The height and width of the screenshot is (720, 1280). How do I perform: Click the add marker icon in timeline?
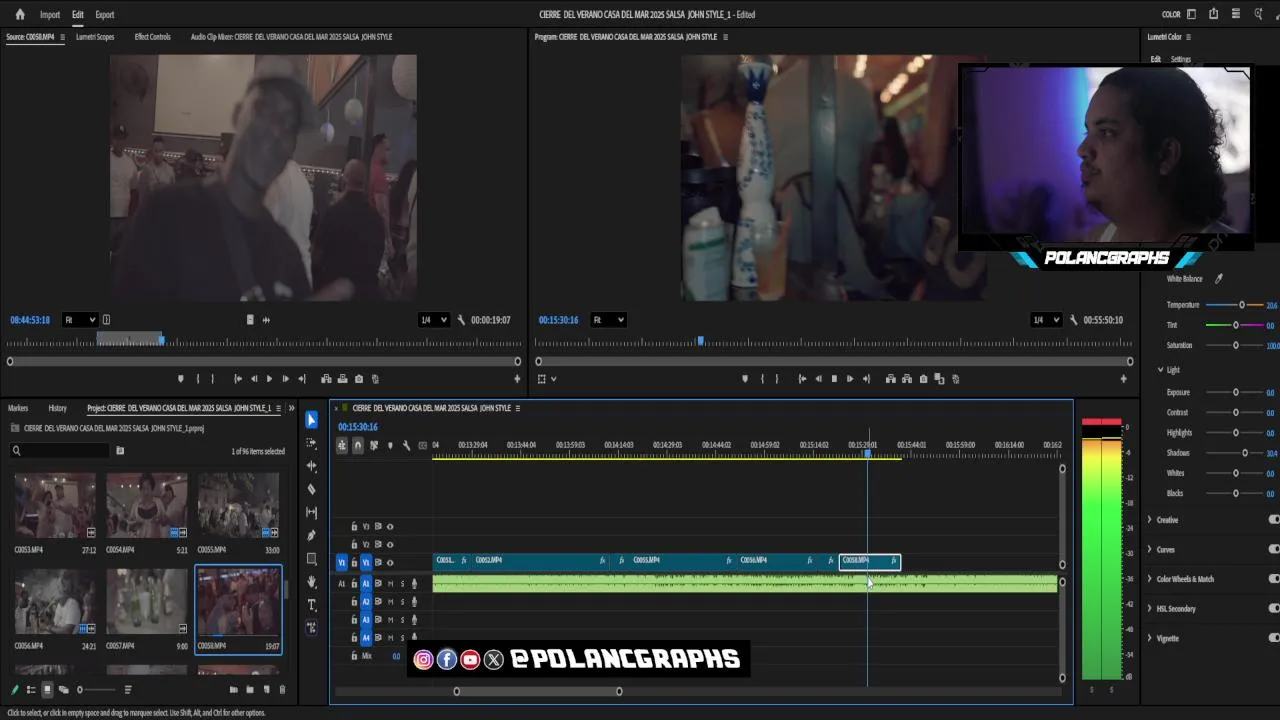pyautogui.click(x=390, y=445)
